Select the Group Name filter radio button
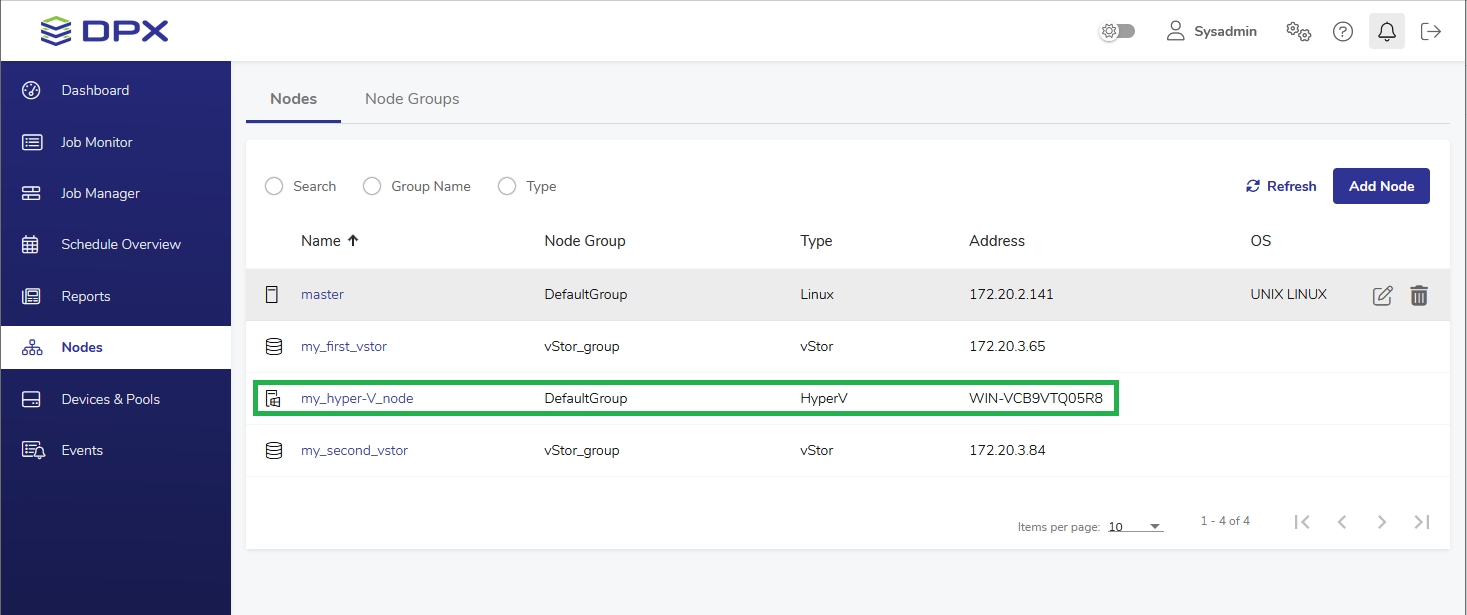 [x=372, y=186]
